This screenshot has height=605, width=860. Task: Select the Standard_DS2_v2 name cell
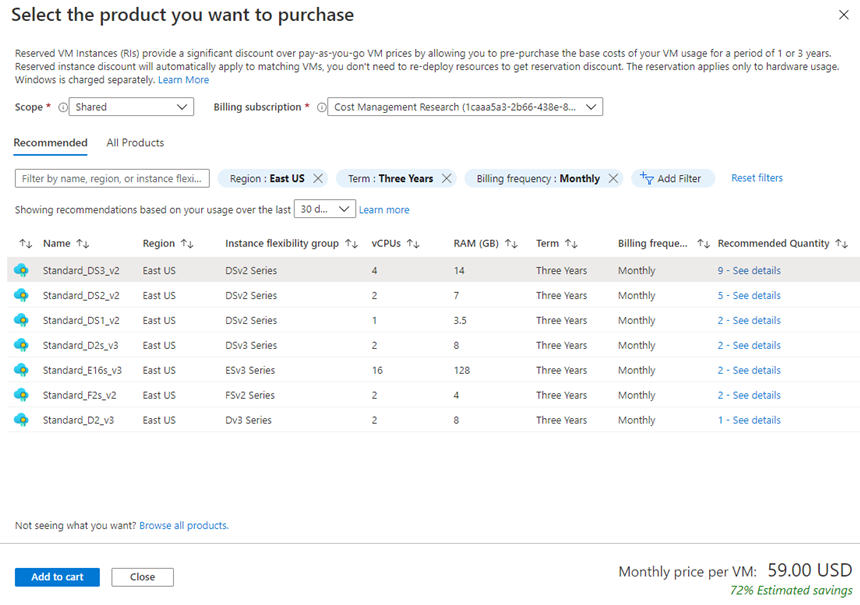coord(81,295)
